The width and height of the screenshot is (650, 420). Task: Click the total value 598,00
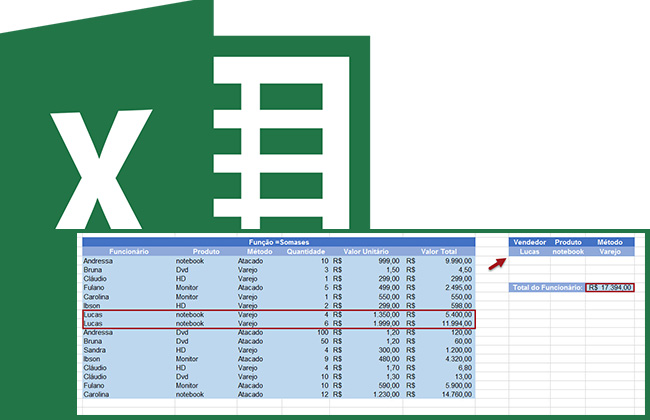click(x=462, y=306)
